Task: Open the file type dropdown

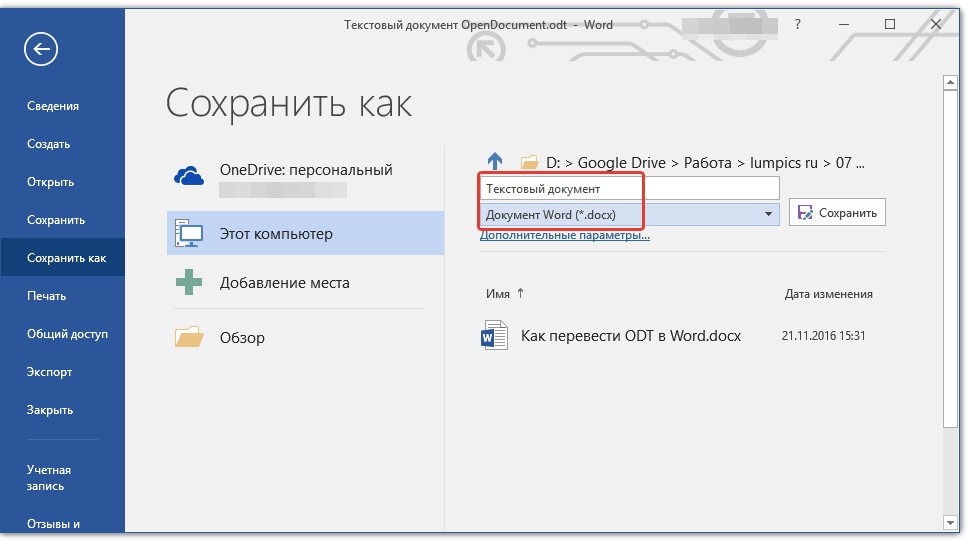Action: pos(630,214)
